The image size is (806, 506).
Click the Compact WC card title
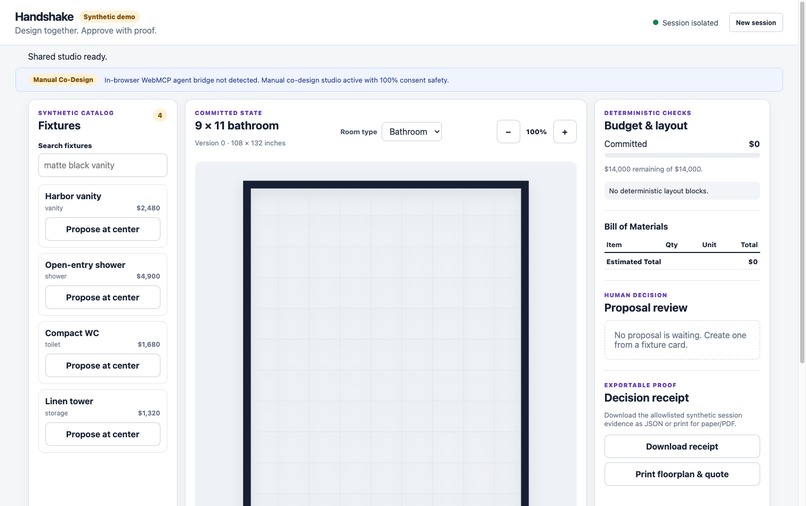point(72,333)
